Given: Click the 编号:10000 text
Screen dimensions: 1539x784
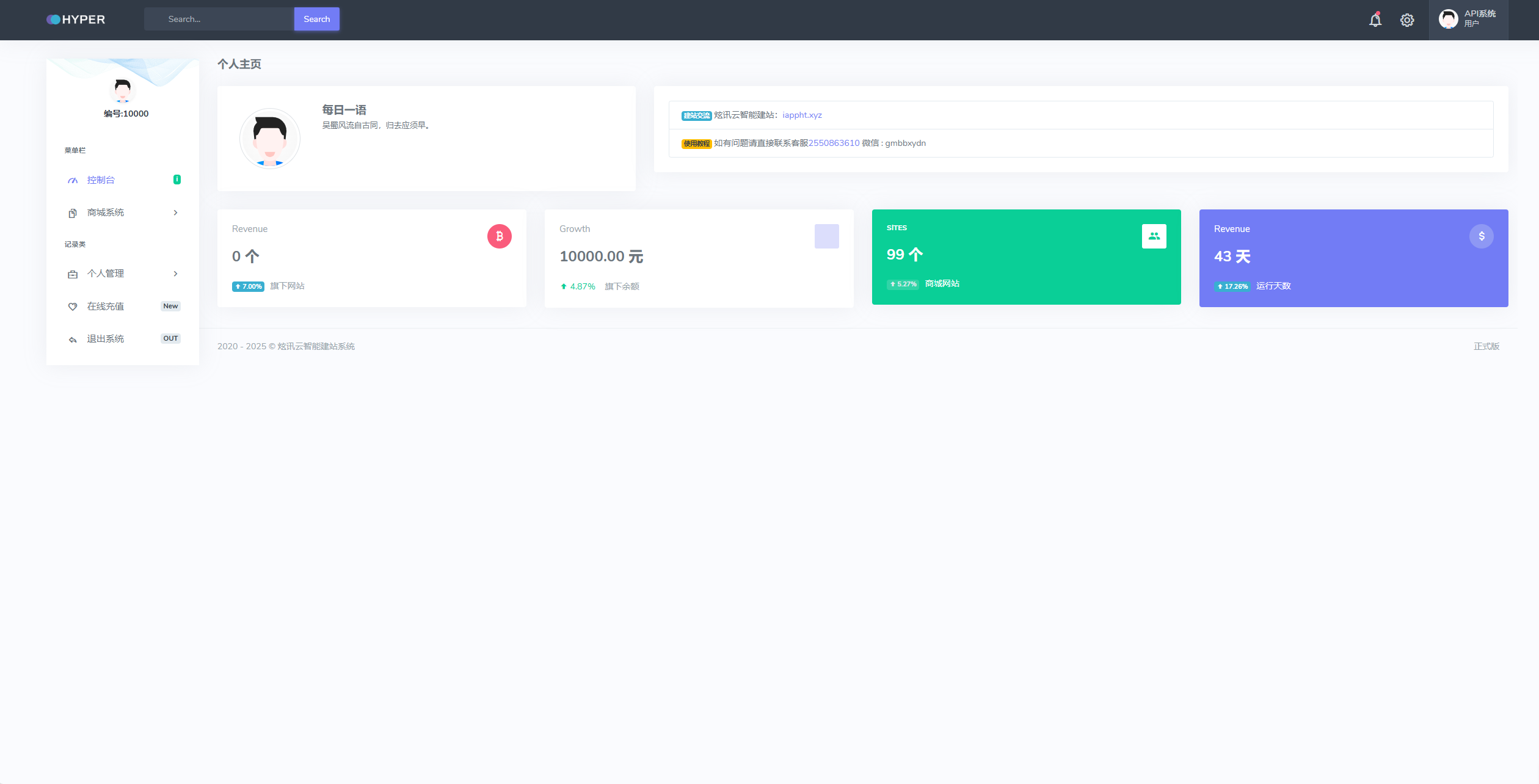Looking at the screenshot, I should pos(126,114).
